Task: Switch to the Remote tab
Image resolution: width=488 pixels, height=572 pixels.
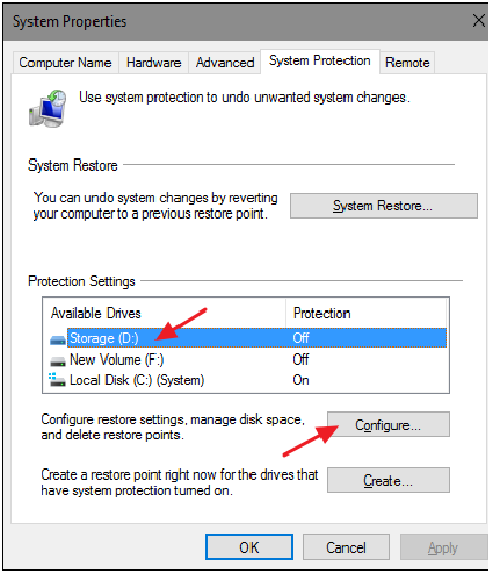Action: [x=407, y=62]
